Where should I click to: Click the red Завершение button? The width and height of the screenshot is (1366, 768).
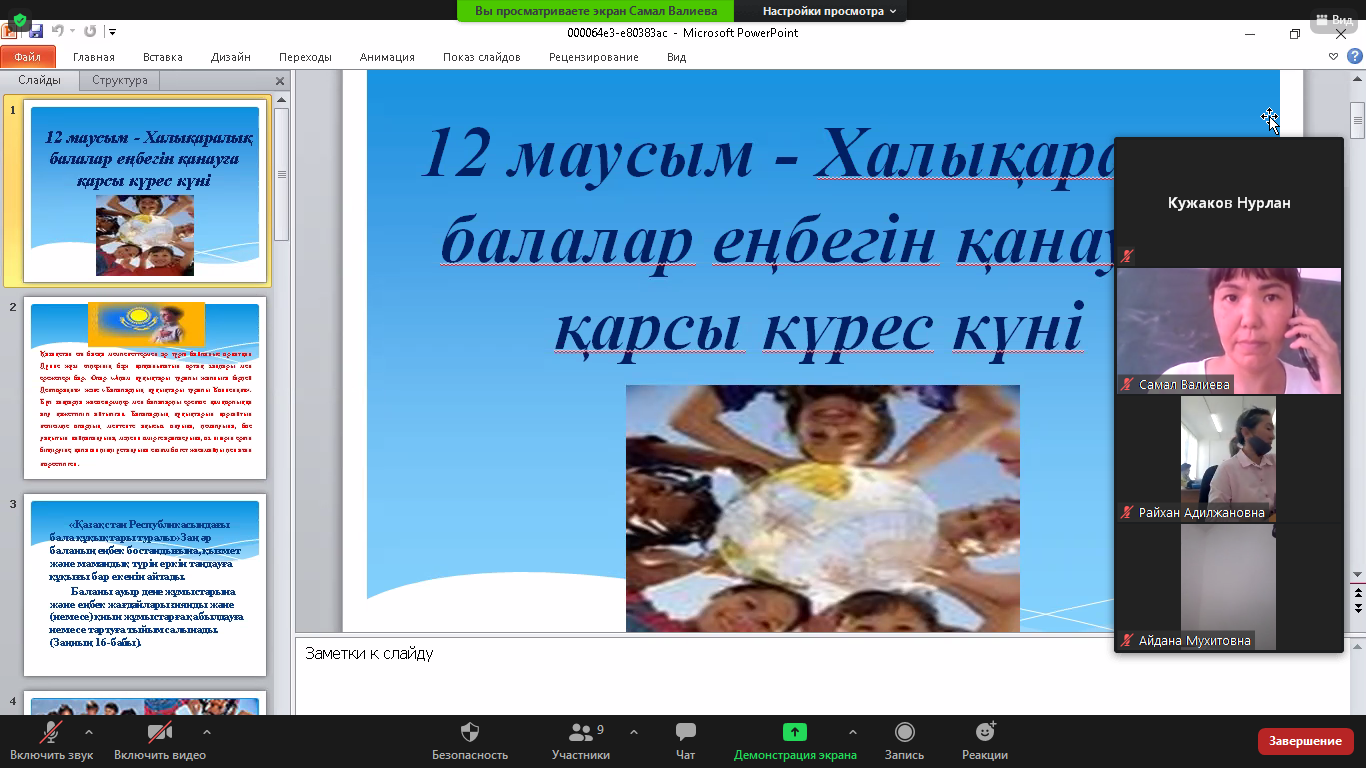coord(1305,741)
